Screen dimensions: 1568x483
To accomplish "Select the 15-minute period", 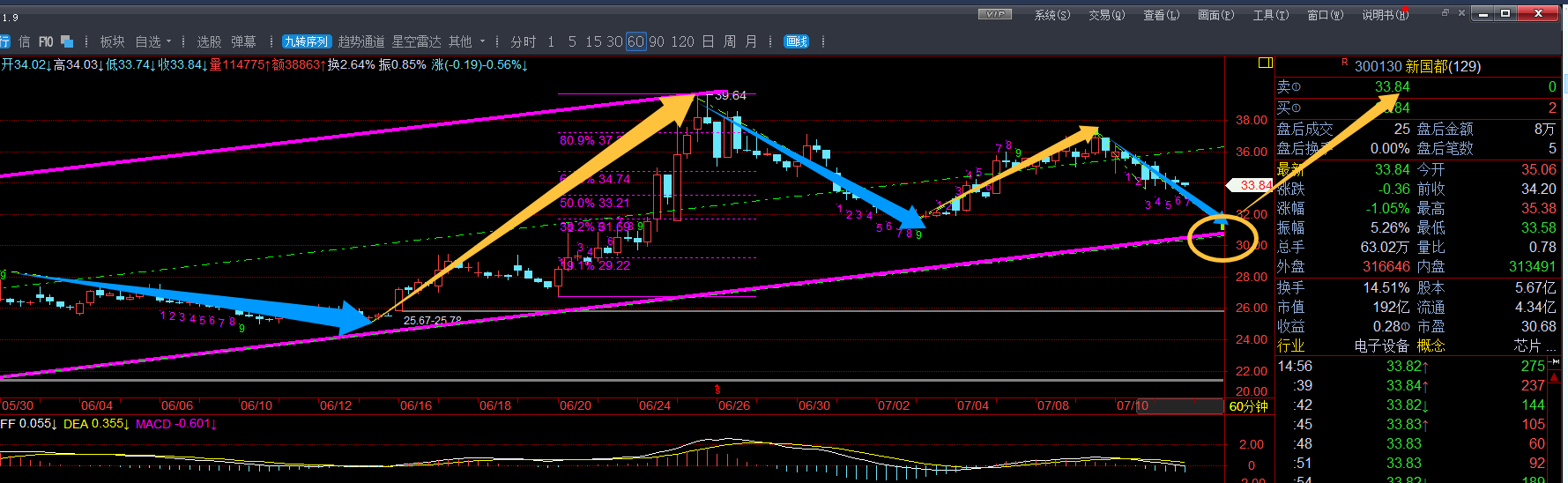I will (593, 41).
